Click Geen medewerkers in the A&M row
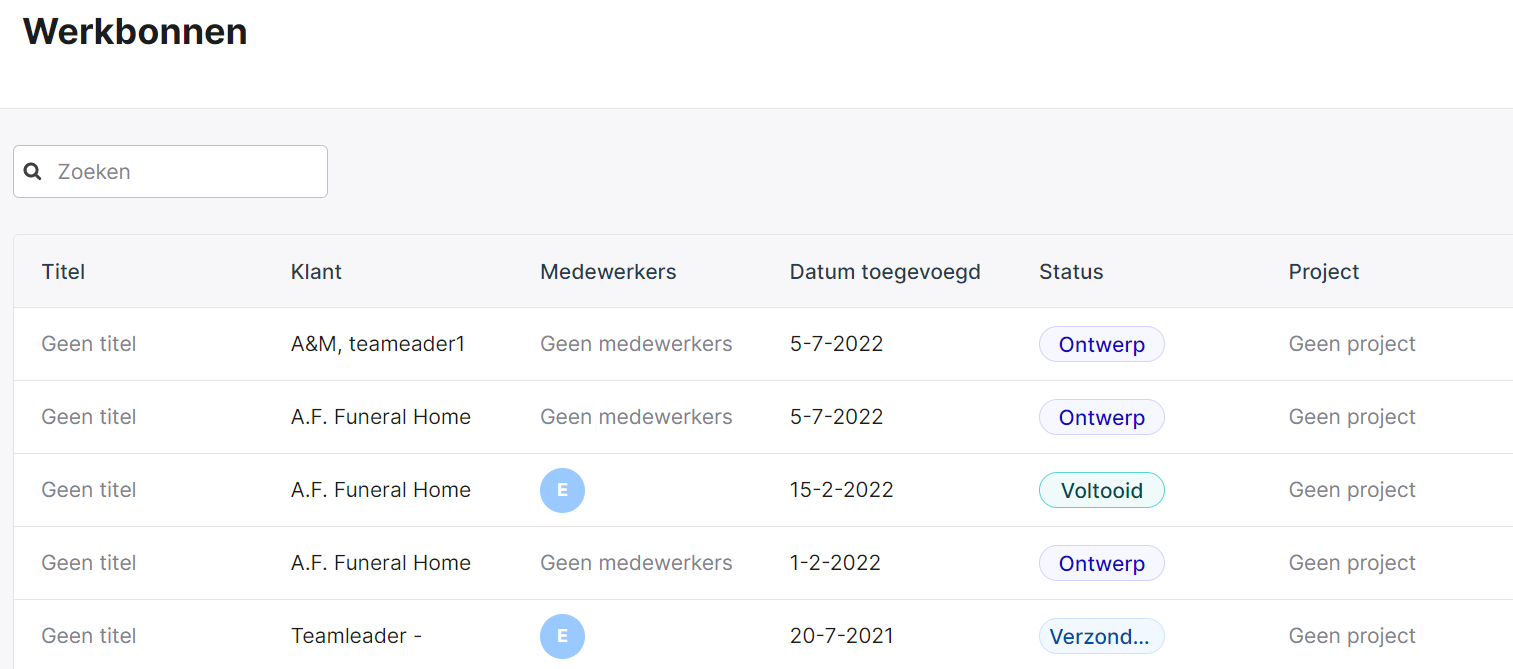This screenshot has height=669, width=1513. tap(636, 344)
